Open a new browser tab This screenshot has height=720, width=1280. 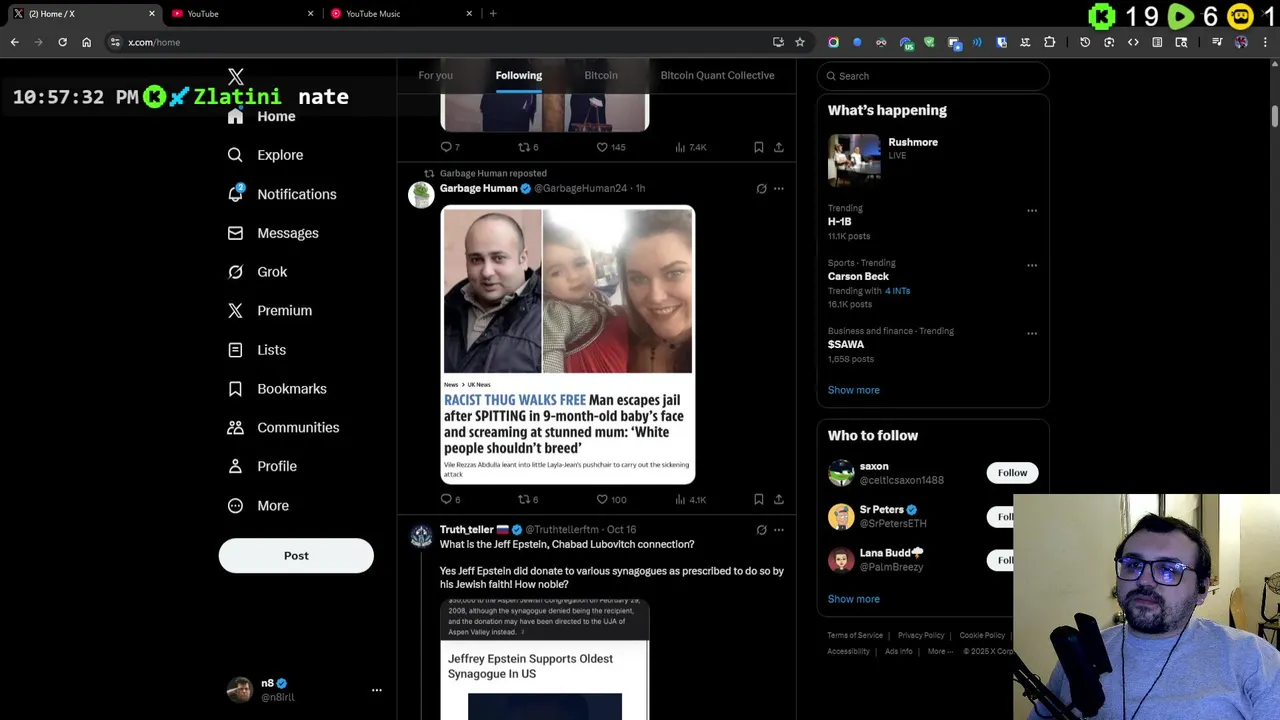[x=493, y=13]
